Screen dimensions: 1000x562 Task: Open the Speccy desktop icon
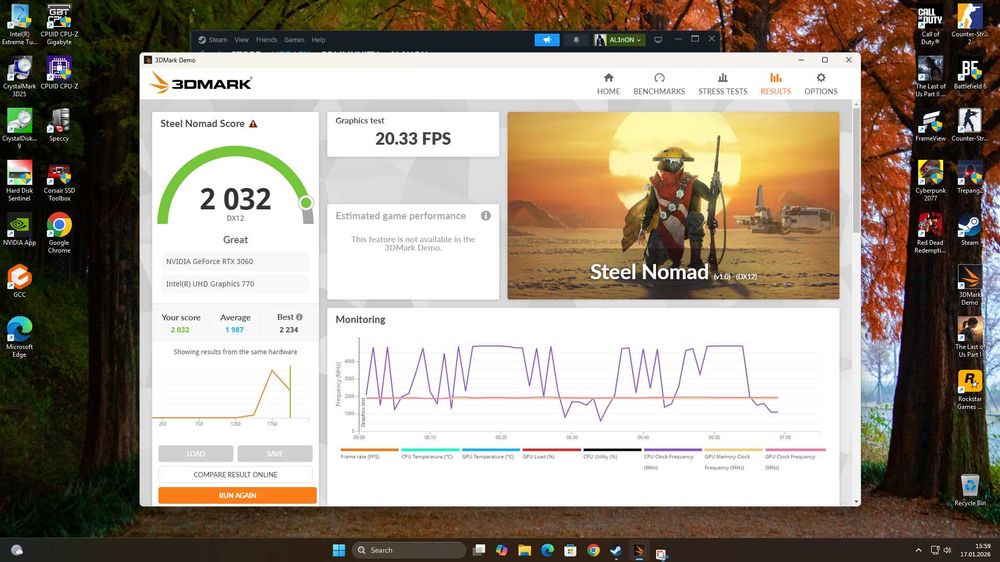tap(59, 124)
